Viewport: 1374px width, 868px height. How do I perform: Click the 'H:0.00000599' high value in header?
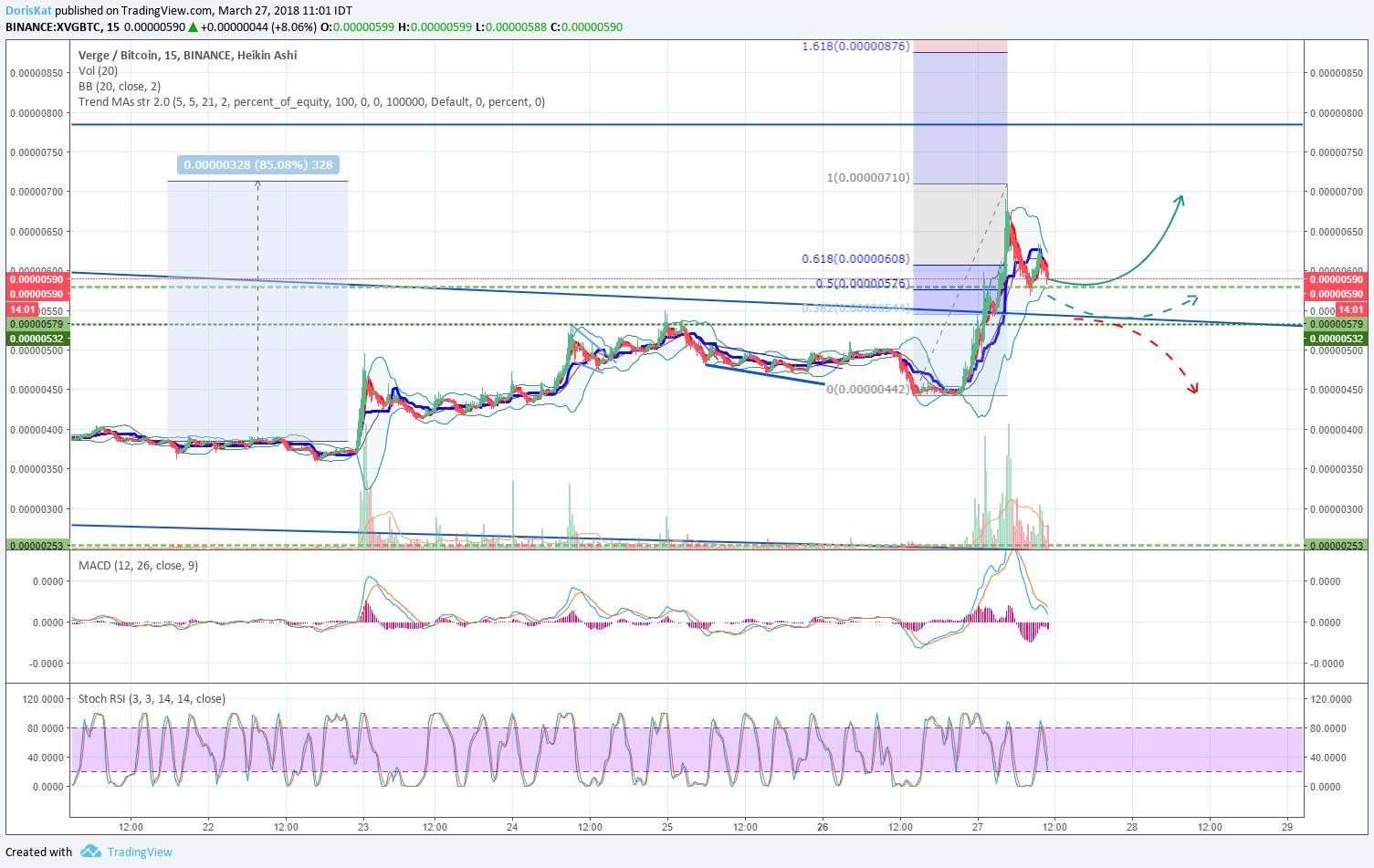(435, 26)
